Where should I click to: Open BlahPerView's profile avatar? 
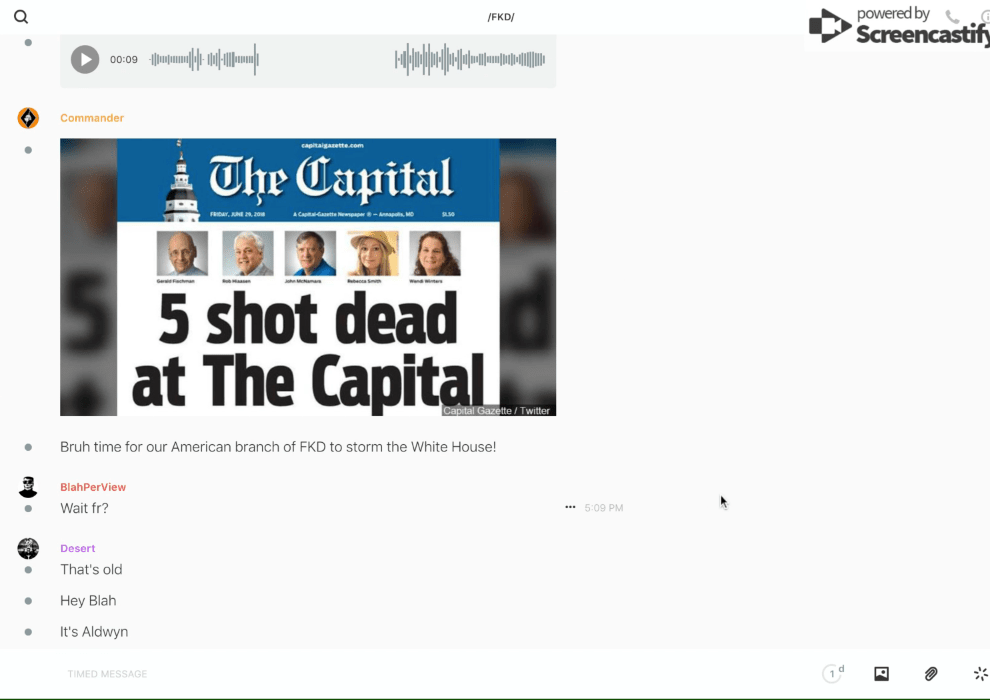[x=28, y=487]
